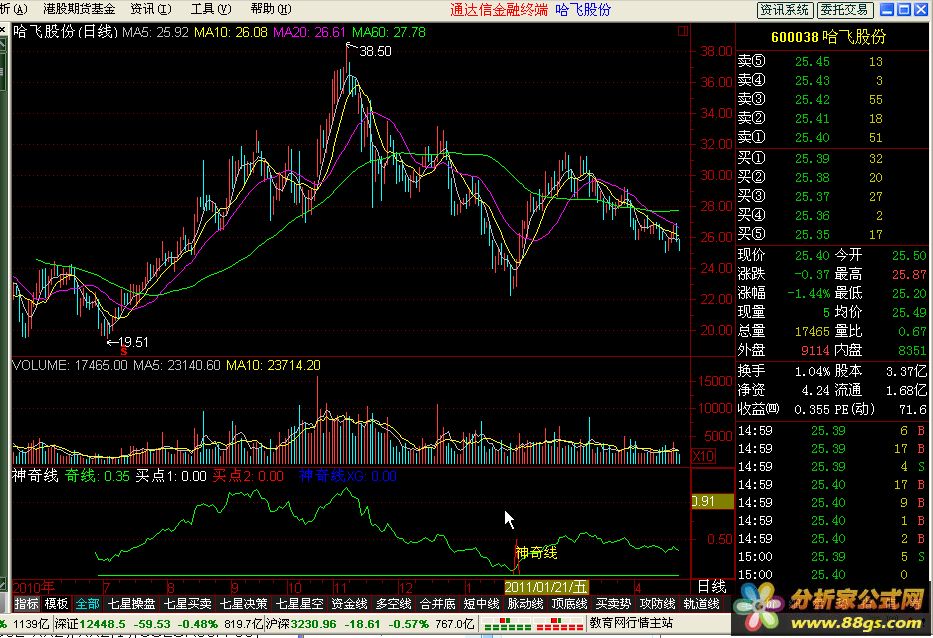Click the green connection signal bars indicator
This screenshot has height=638, width=933.
tap(506, 624)
